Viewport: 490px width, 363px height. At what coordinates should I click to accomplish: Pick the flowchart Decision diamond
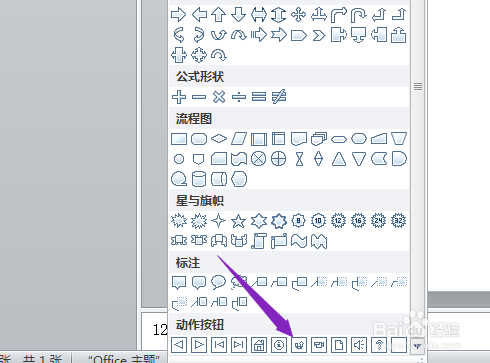point(219,138)
